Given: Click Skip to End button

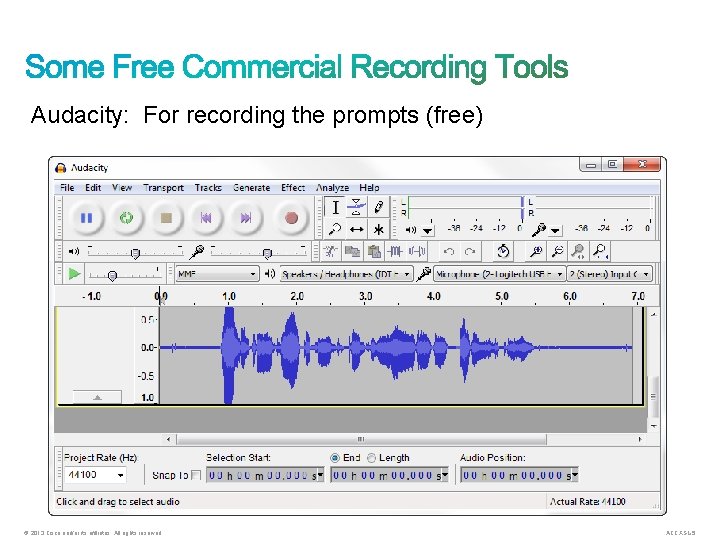Looking at the screenshot, I should point(246,218).
